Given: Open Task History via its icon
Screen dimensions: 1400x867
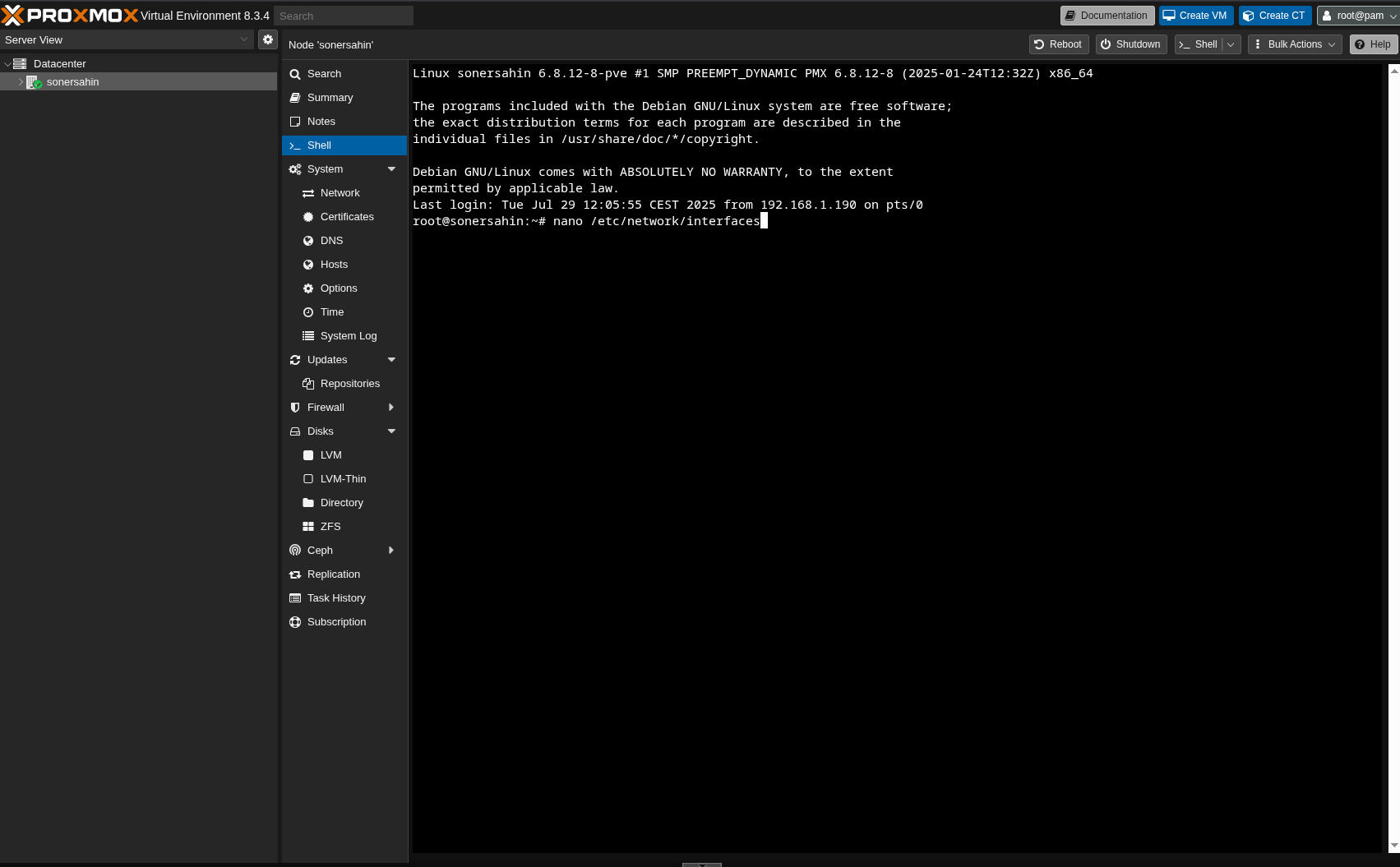Looking at the screenshot, I should pyautogui.click(x=295, y=597).
